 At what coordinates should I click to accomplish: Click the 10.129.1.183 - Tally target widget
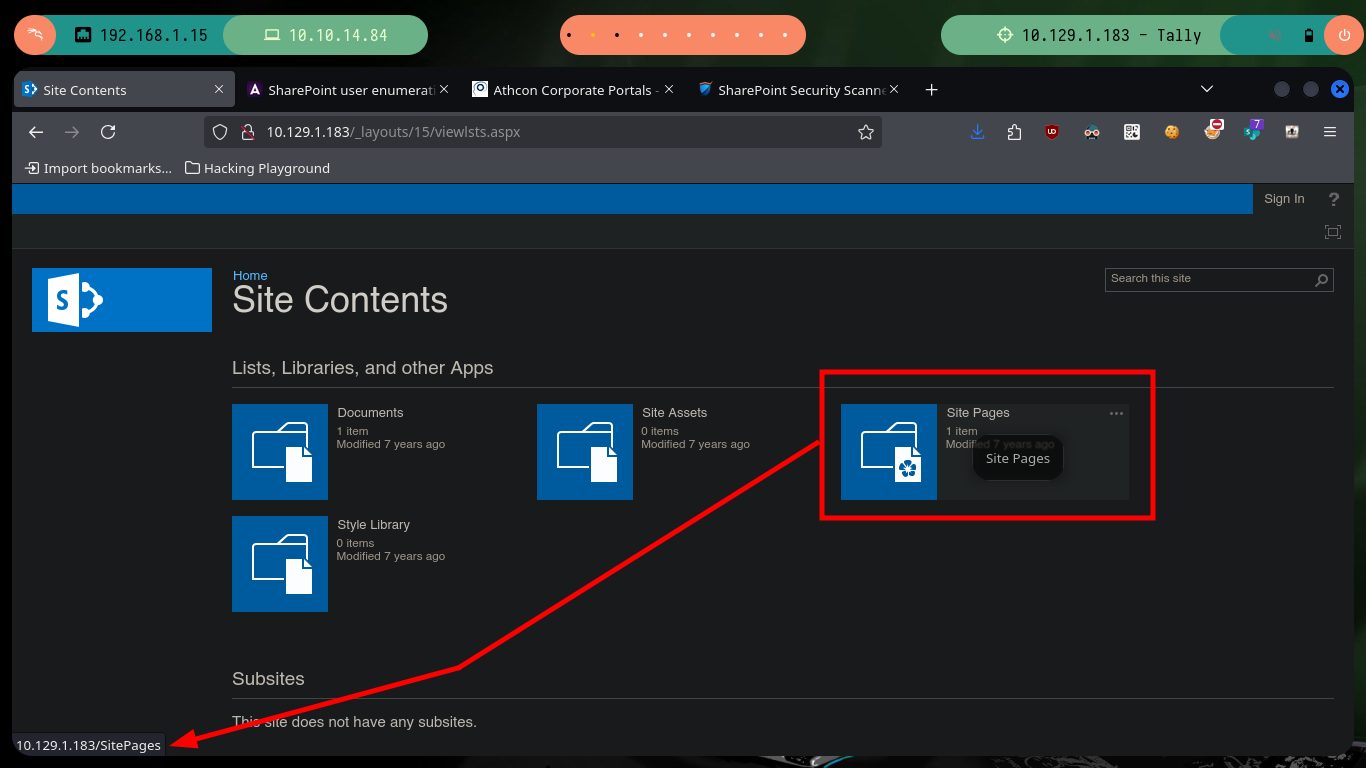1099,35
